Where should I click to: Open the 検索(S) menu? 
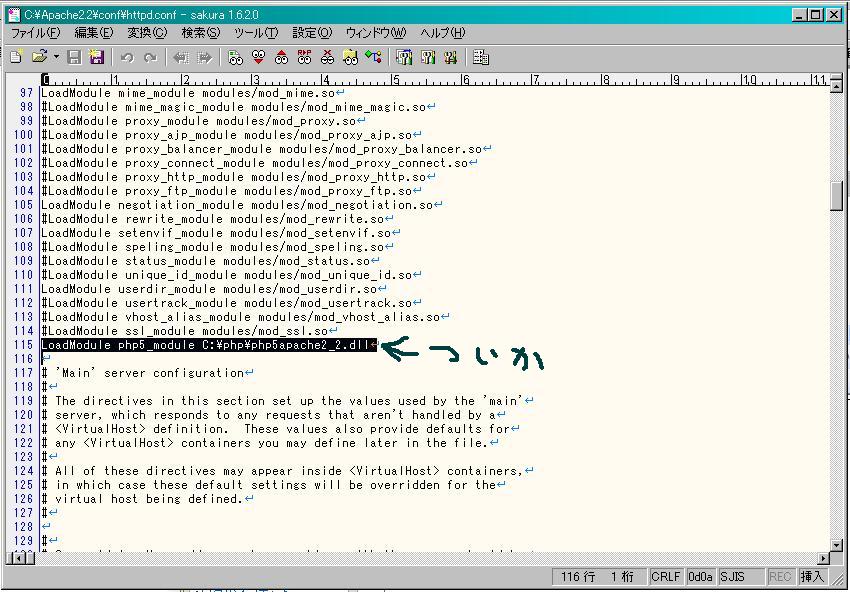click(201, 33)
